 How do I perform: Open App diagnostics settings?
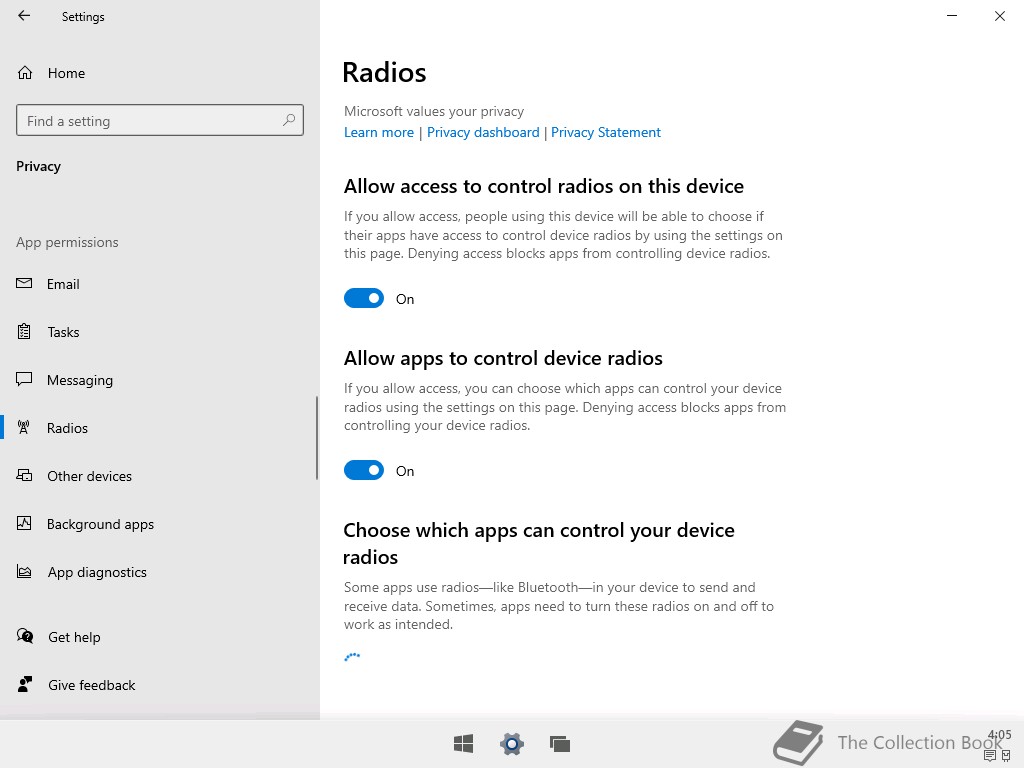[160, 571]
